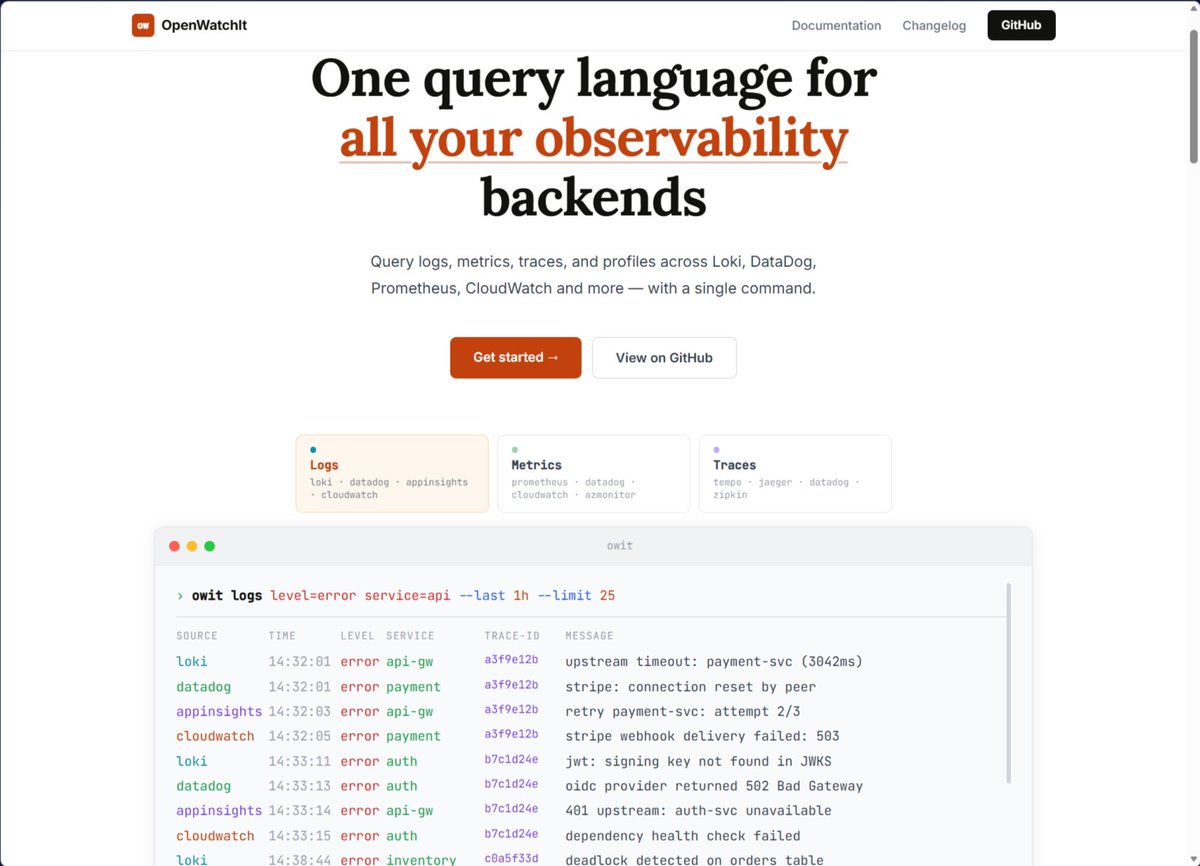Click trace ID a3f9e12b in the loki row

click(511, 660)
